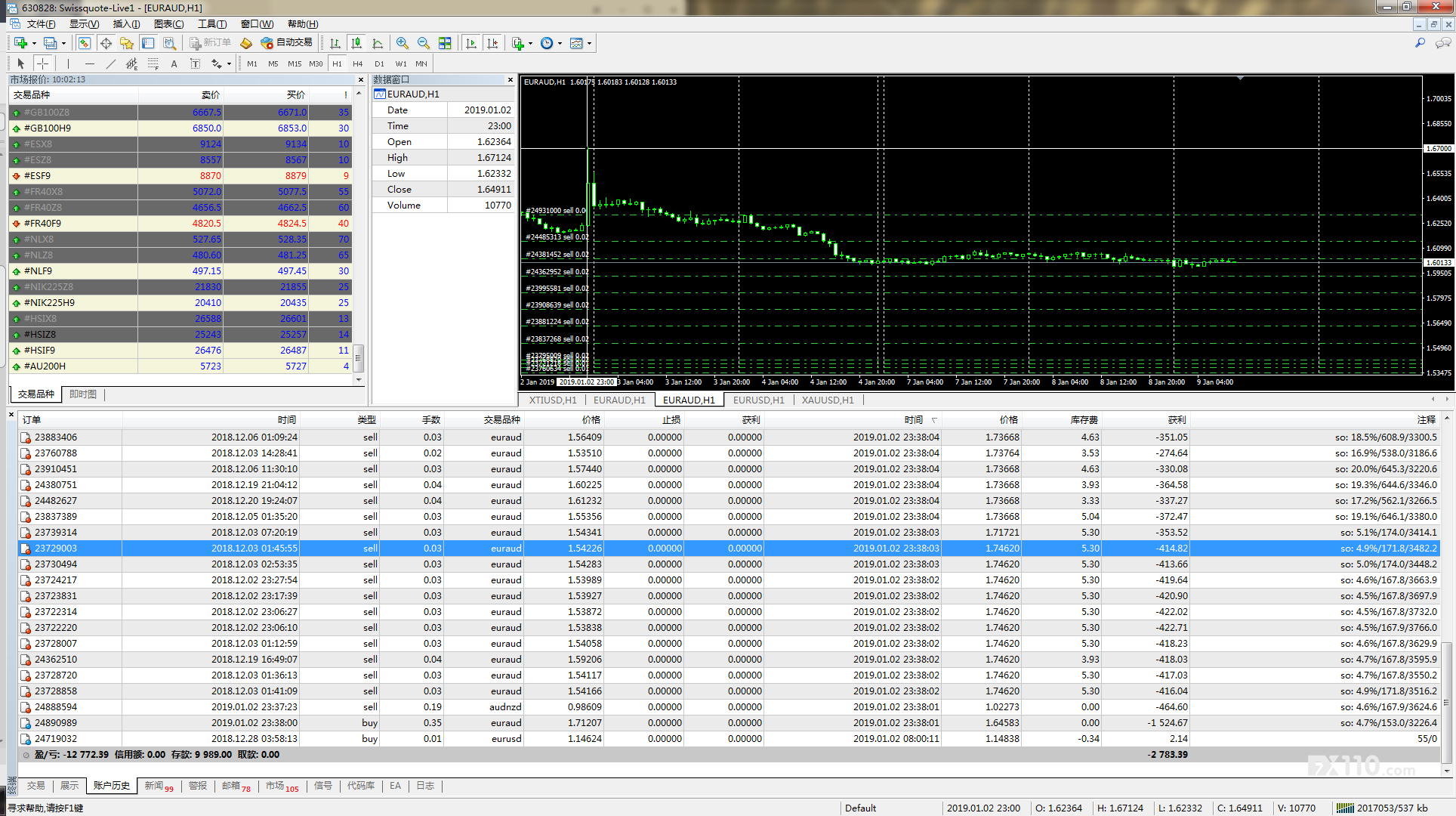Screen dimensions: 1456x816
Task: Select the arrow cursor tool
Action: click(x=21, y=63)
